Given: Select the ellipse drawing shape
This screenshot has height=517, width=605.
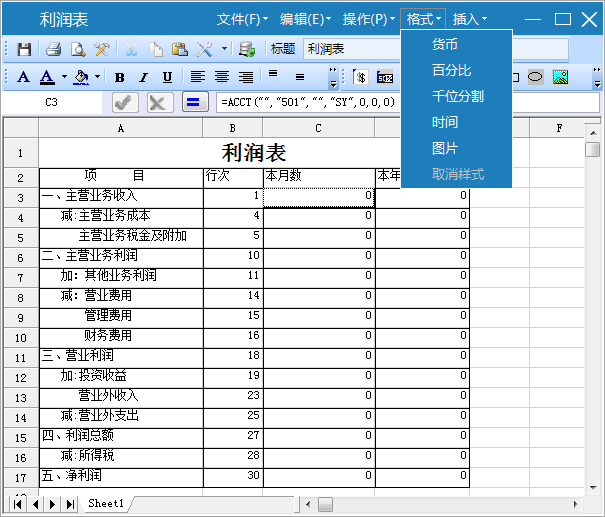Looking at the screenshot, I should click(536, 76).
